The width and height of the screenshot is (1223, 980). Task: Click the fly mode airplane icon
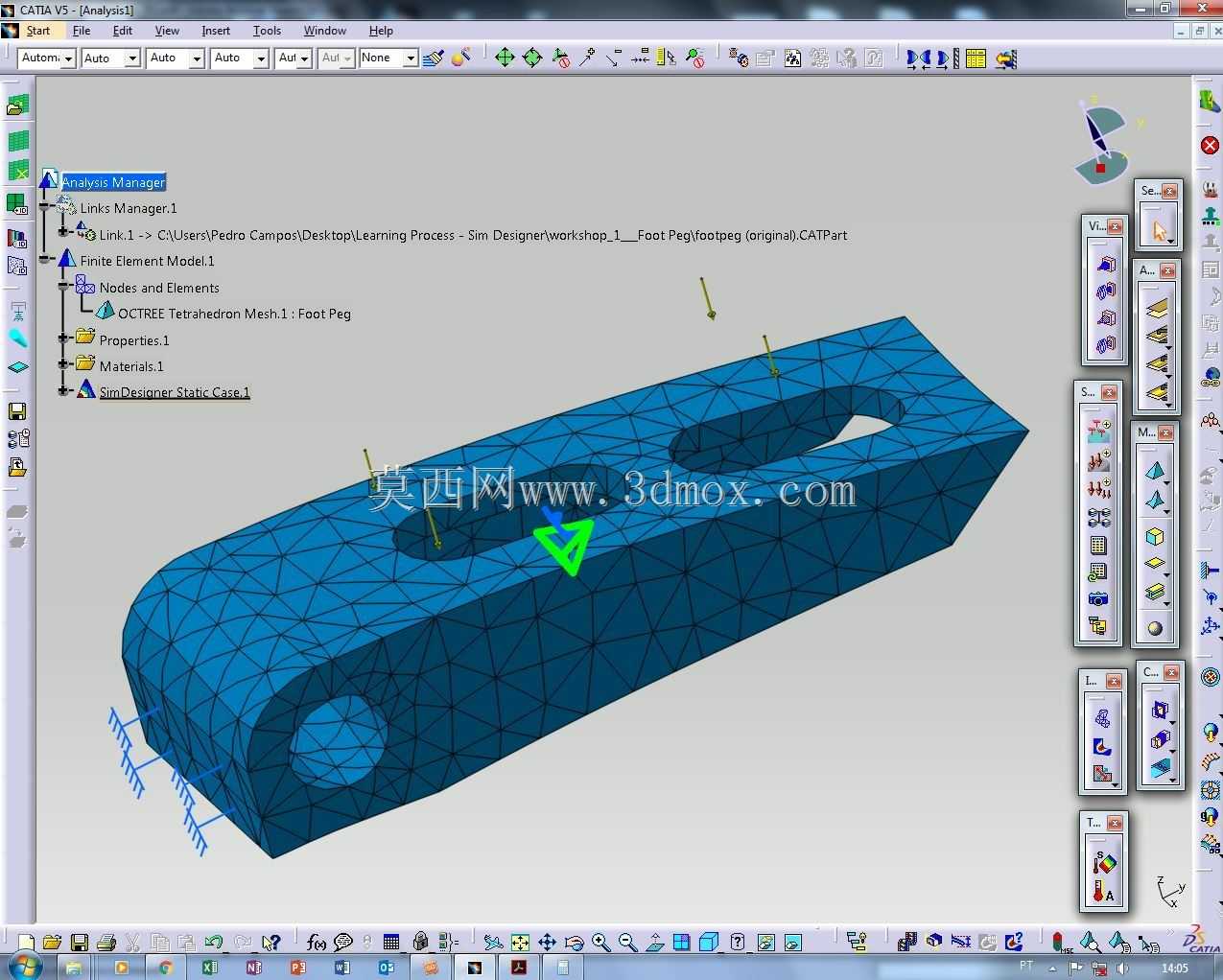click(x=493, y=943)
